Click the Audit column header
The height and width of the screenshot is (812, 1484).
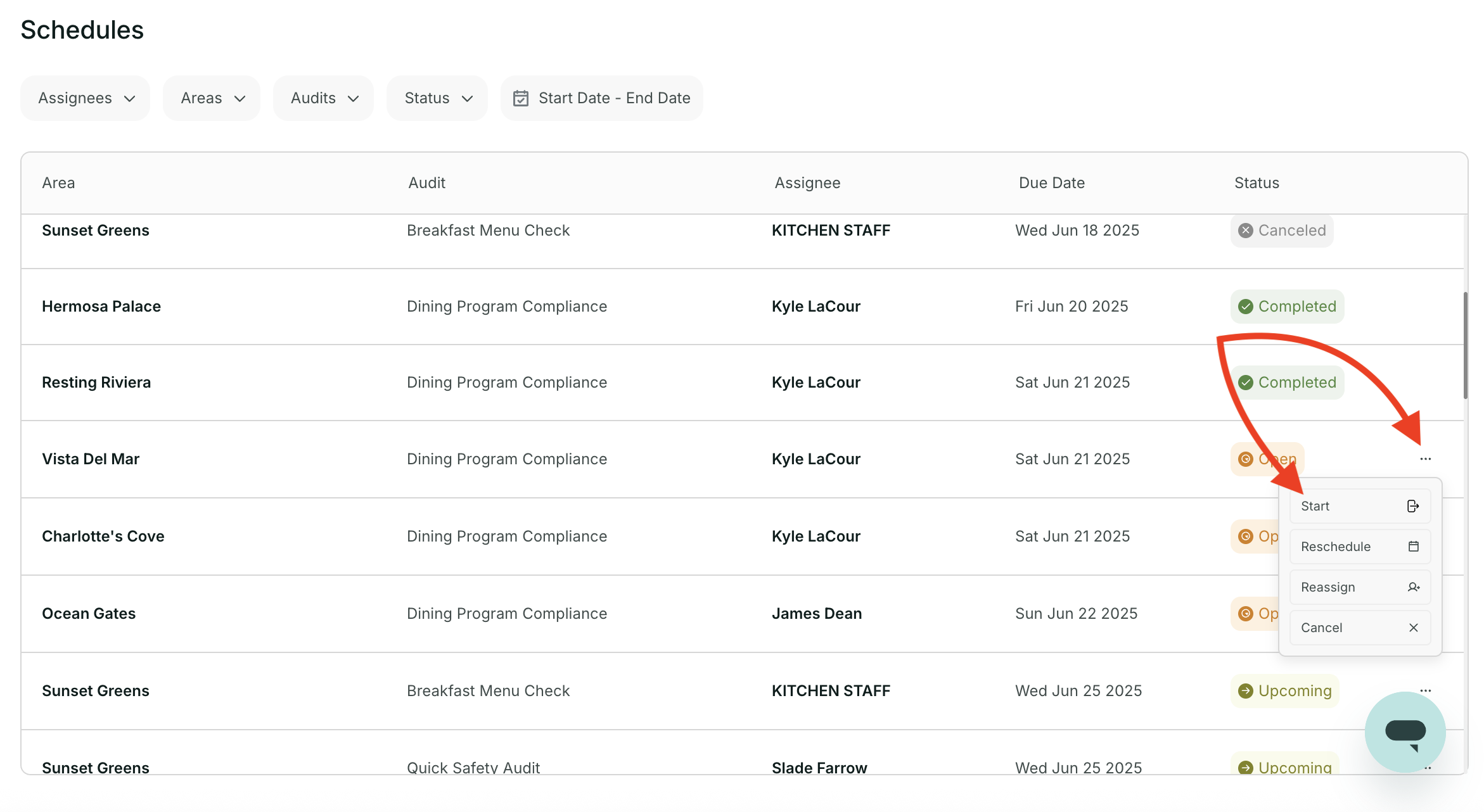[x=427, y=183]
